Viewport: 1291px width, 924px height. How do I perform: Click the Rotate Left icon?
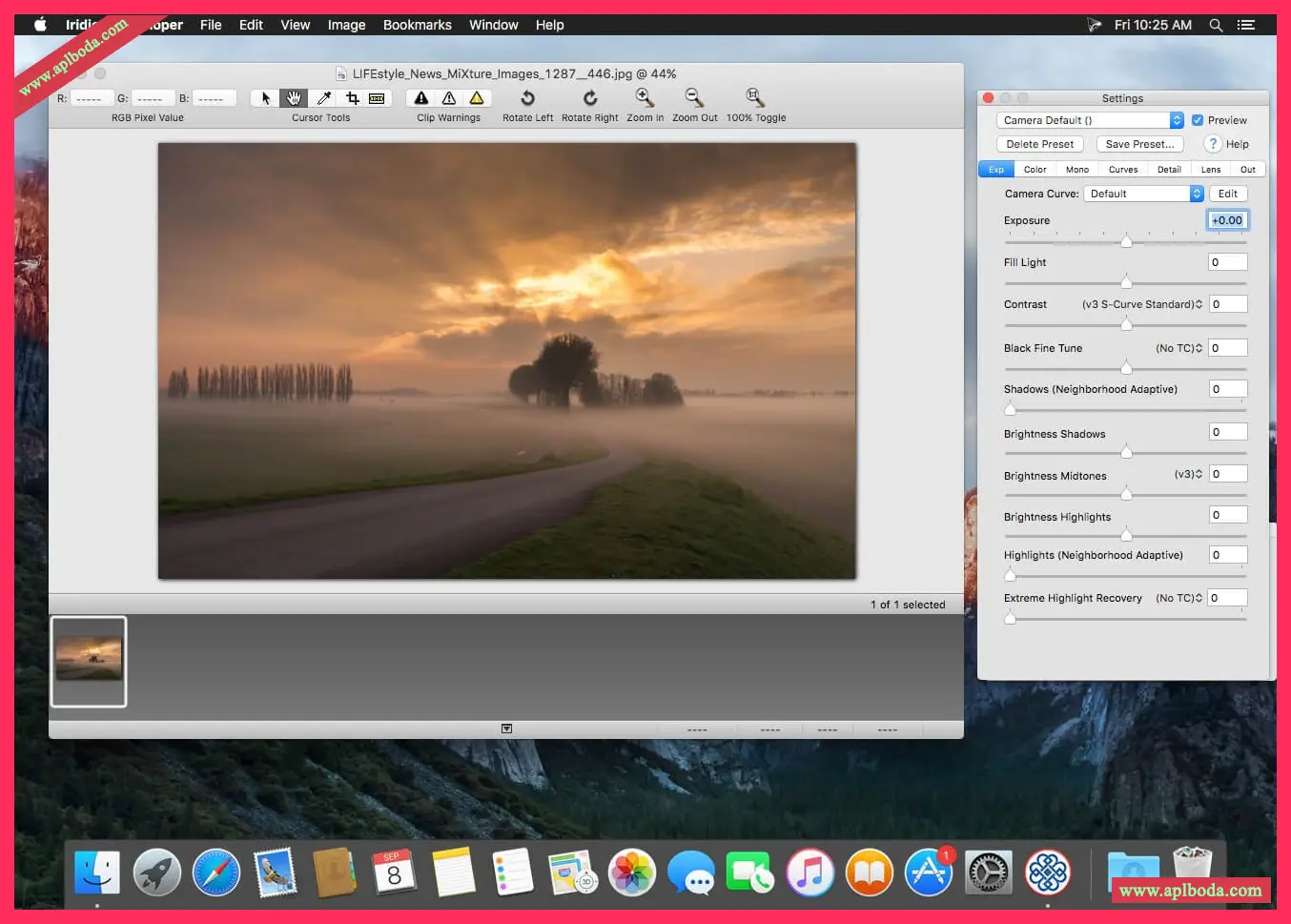pyautogui.click(x=527, y=98)
